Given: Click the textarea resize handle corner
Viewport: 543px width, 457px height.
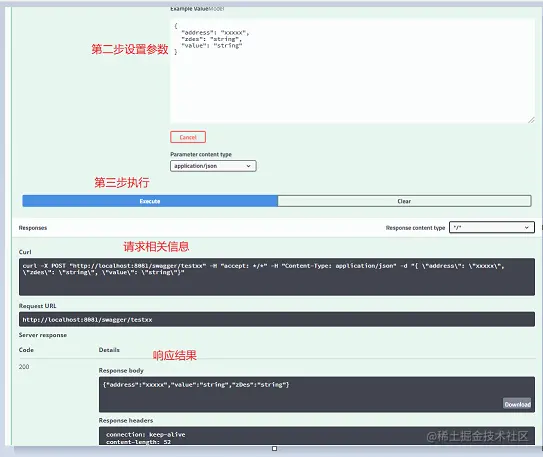Looking at the screenshot, I should click(x=532, y=120).
